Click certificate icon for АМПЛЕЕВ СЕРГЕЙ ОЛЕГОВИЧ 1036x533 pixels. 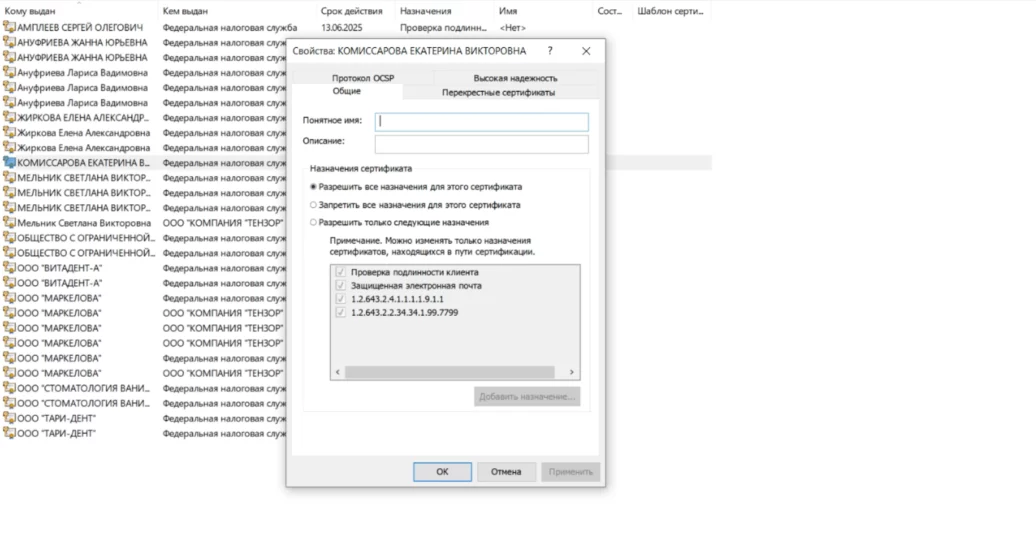tap(10, 28)
